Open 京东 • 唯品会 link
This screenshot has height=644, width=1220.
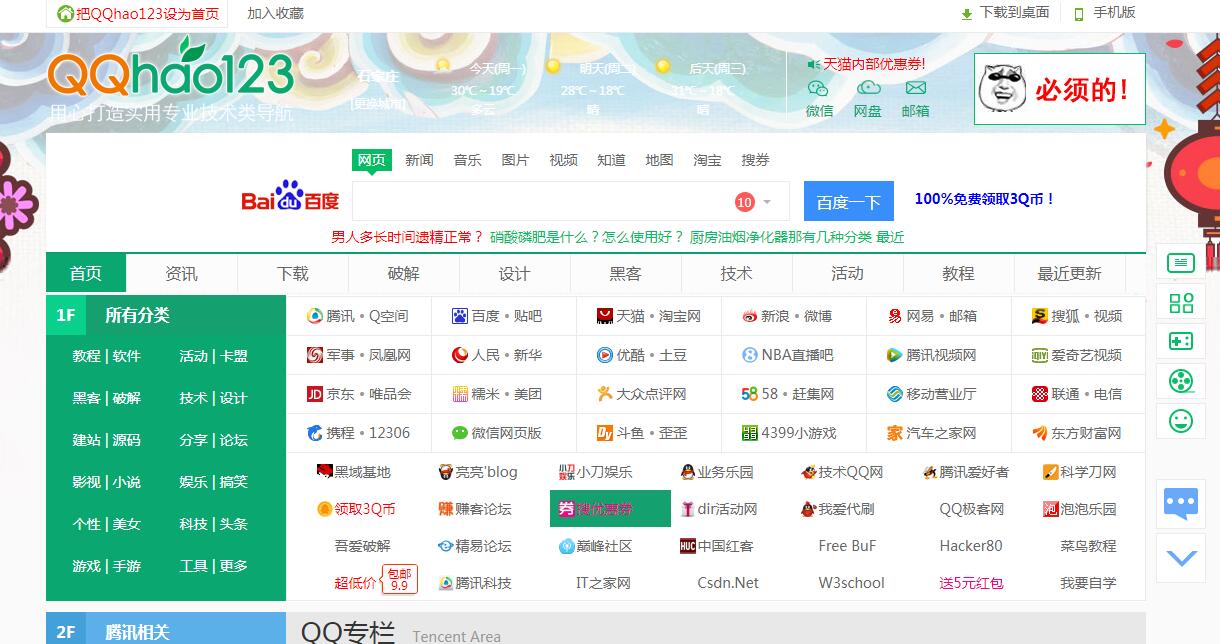tap(359, 394)
